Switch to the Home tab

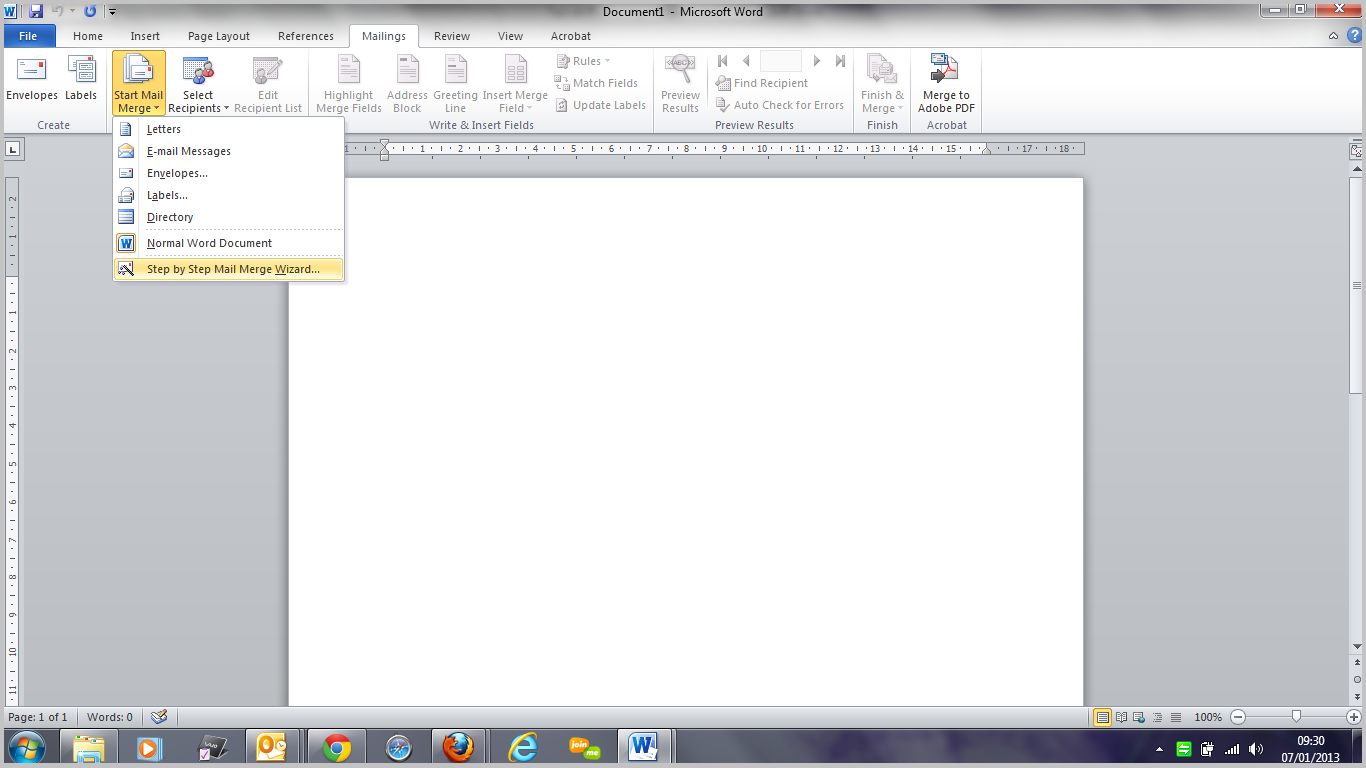[88, 36]
